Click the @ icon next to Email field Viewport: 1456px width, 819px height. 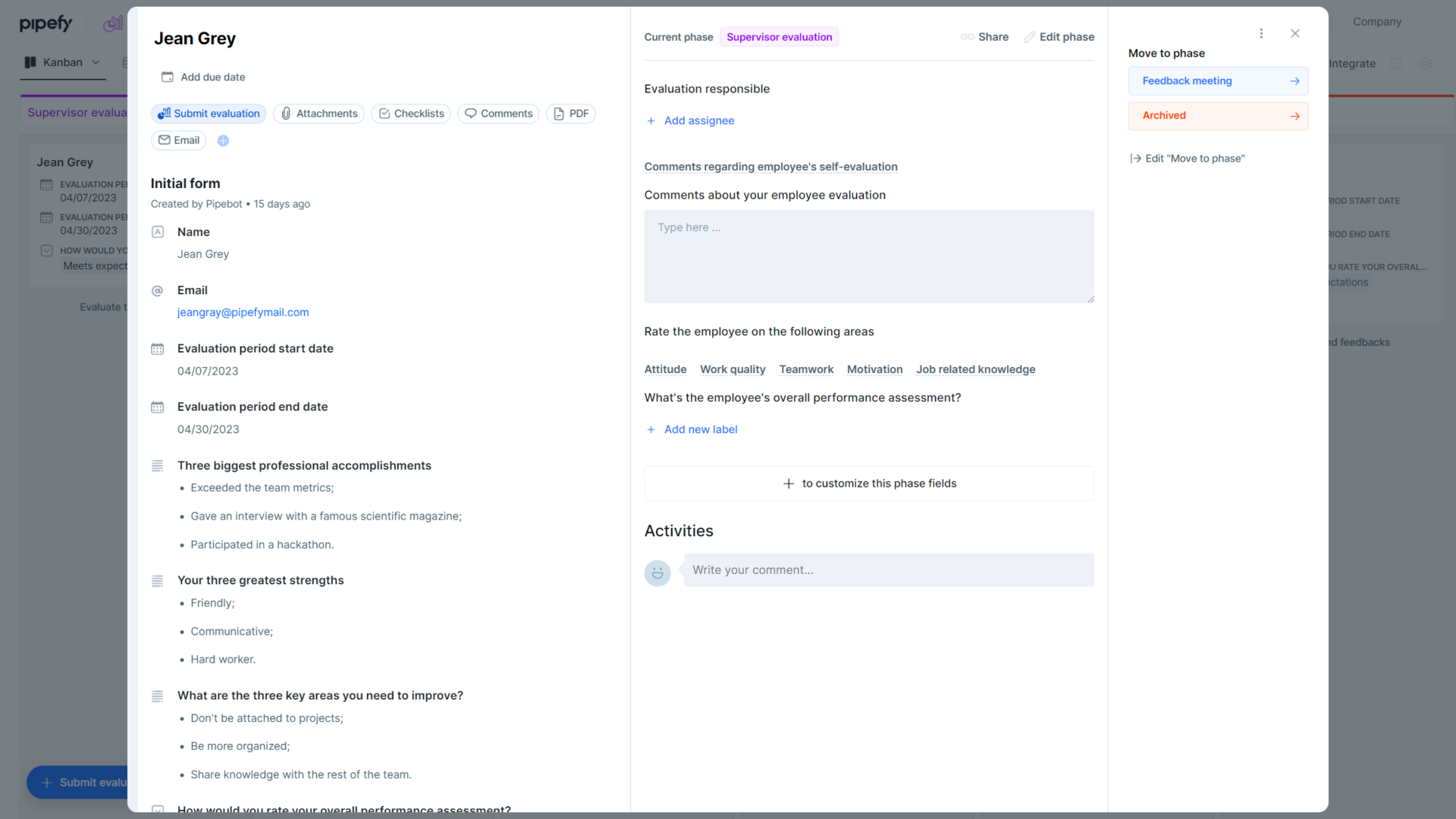pyautogui.click(x=157, y=290)
